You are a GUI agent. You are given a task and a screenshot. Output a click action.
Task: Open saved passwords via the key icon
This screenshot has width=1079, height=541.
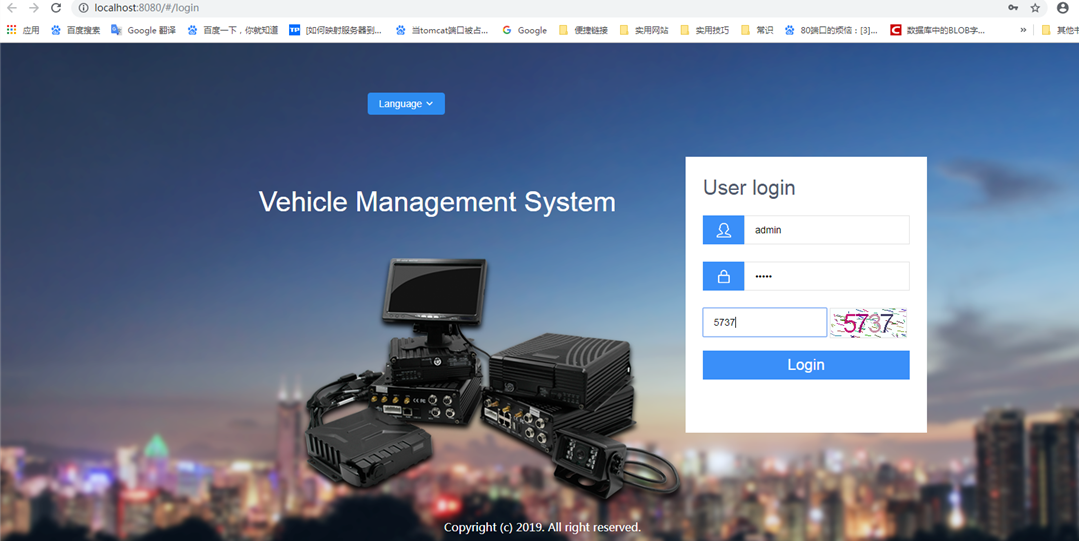(x=1013, y=8)
